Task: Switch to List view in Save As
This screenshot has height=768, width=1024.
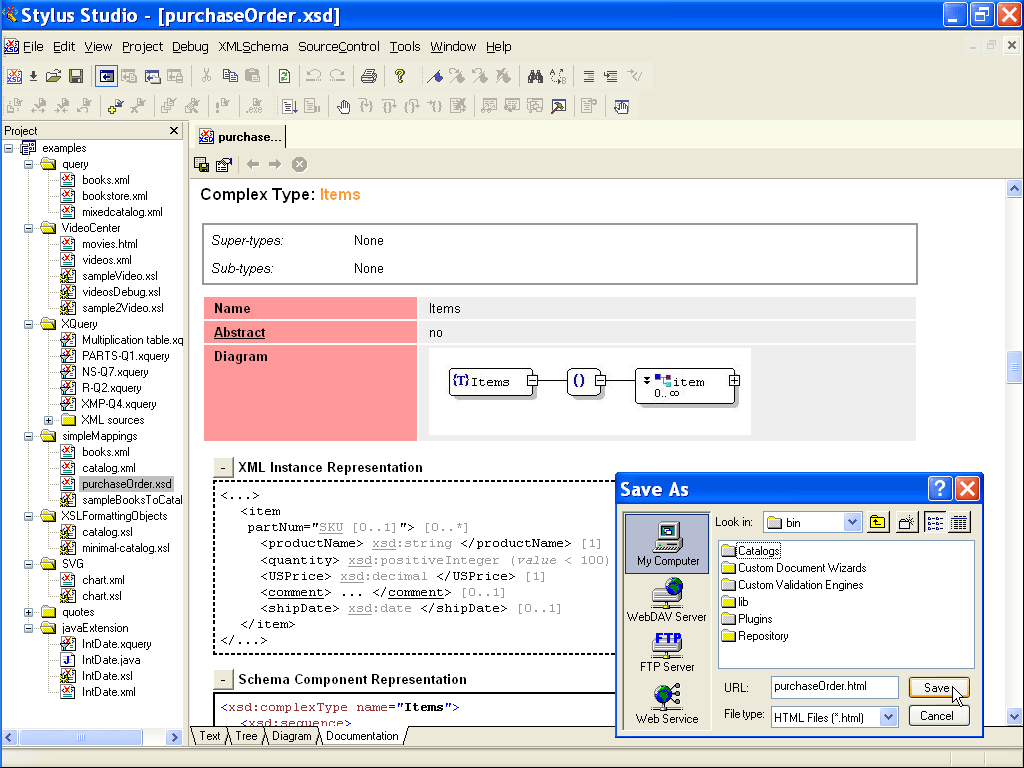Action: [936, 521]
